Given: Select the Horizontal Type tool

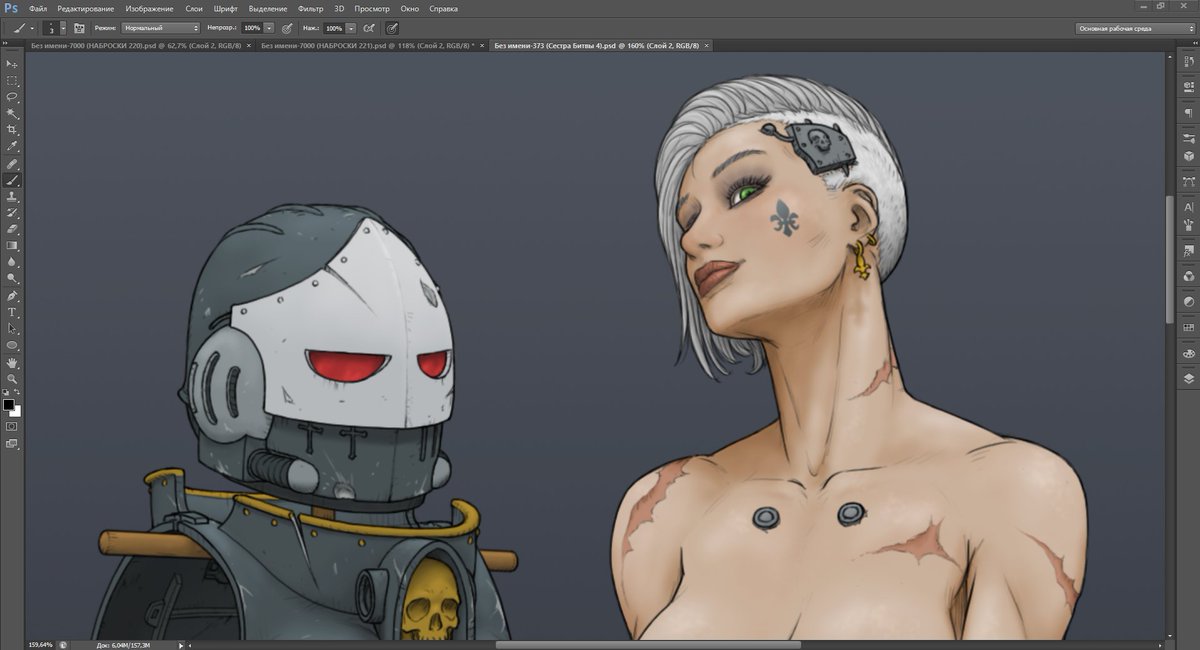Looking at the screenshot, I should click(x=13, y=312).
